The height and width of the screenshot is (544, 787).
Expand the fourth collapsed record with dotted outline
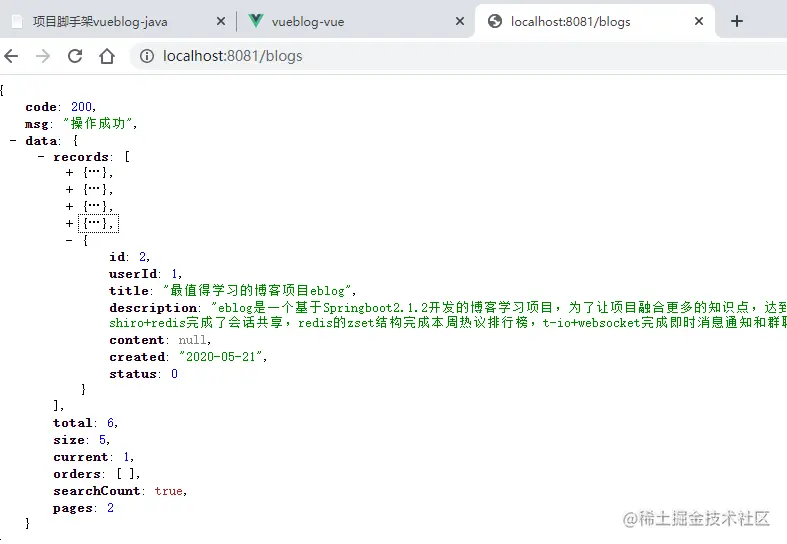[69, 223]
